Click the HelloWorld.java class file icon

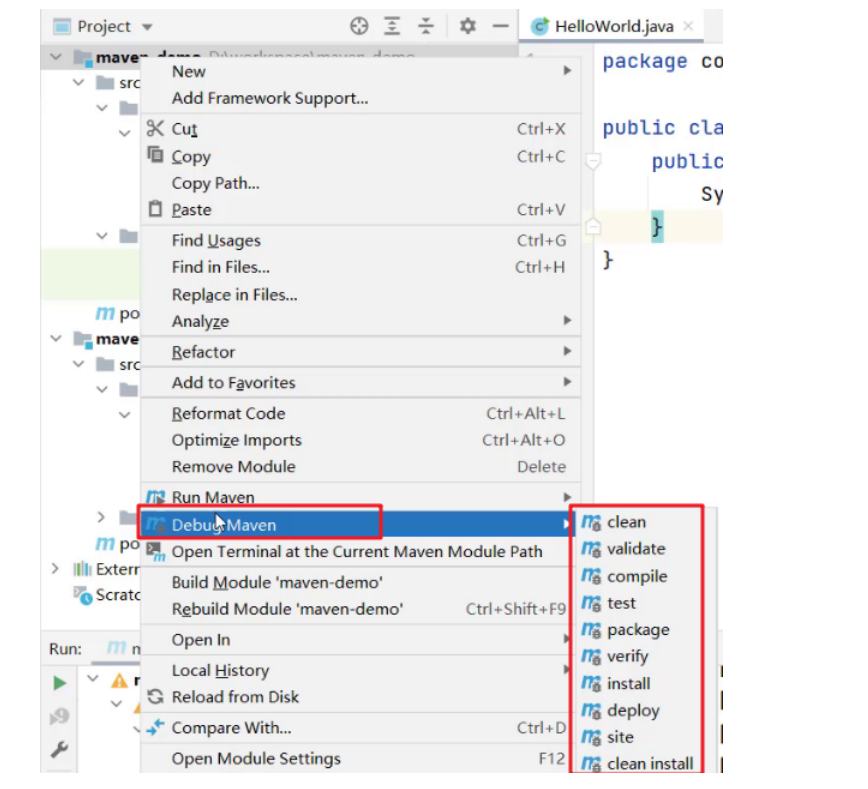pyautogui.click(x=539, y=26)
